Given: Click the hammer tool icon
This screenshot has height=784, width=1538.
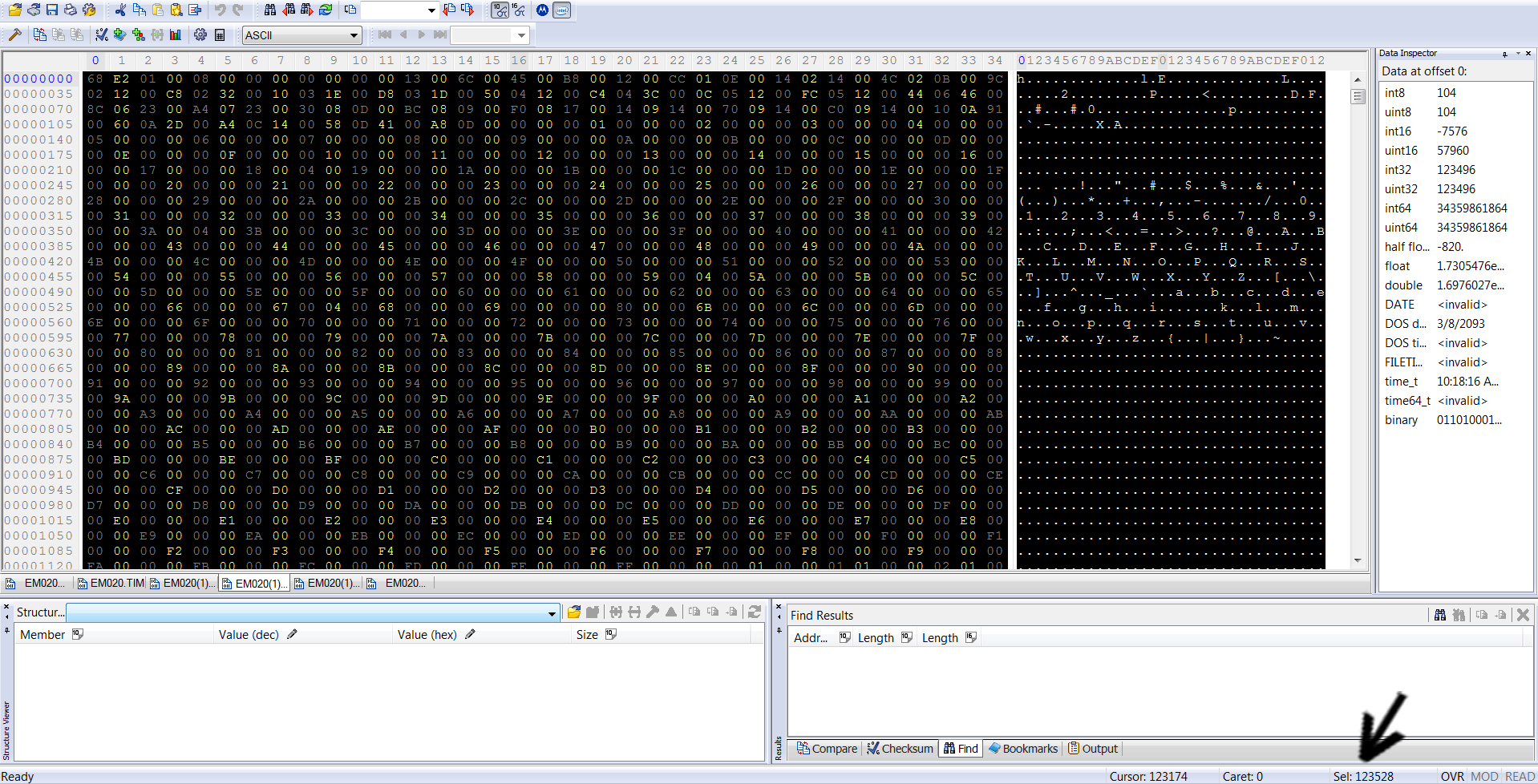Looking at the screenshot, I should tap(14, 34).
